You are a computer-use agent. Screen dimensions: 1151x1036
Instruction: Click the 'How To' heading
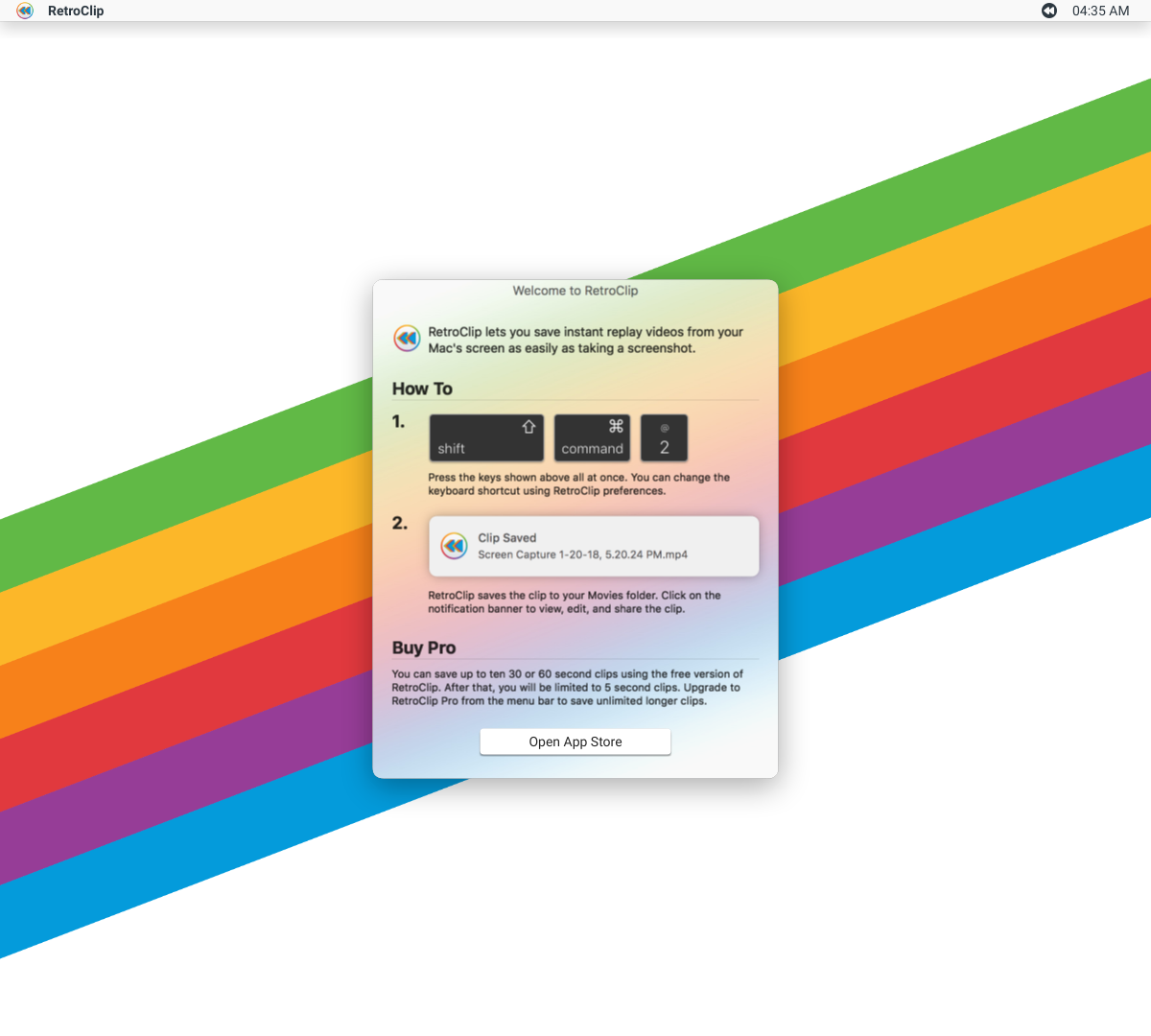(x=422, y=388)
